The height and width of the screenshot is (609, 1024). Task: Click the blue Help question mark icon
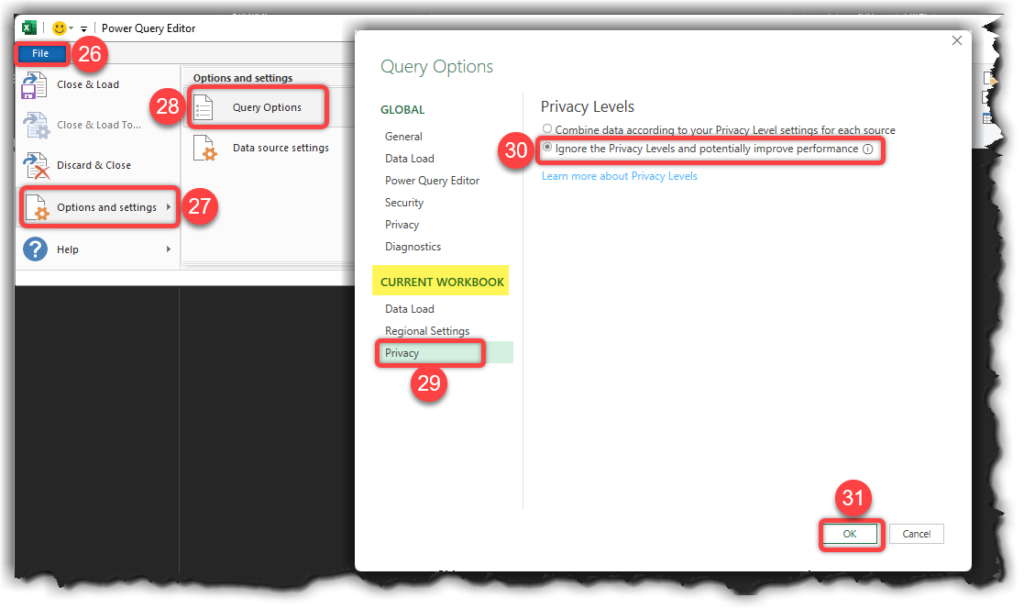pos(35,249)
